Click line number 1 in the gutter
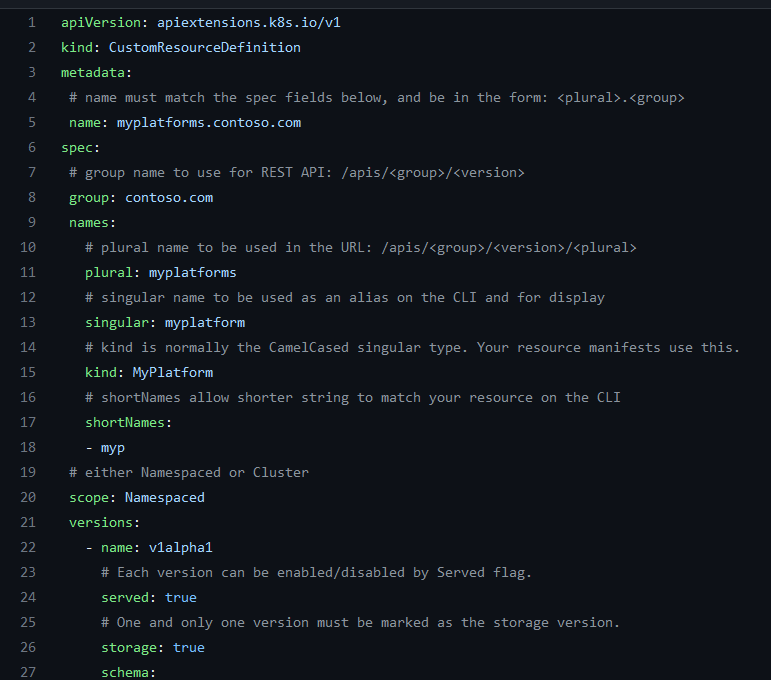Screen dimensions: 771x680 pyautogui.click(x=32, y=22)
